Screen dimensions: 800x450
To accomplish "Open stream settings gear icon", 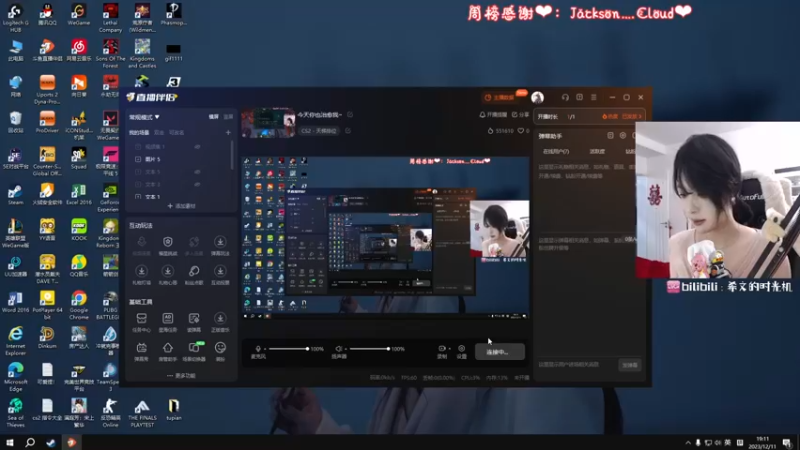I will point(461,348).
